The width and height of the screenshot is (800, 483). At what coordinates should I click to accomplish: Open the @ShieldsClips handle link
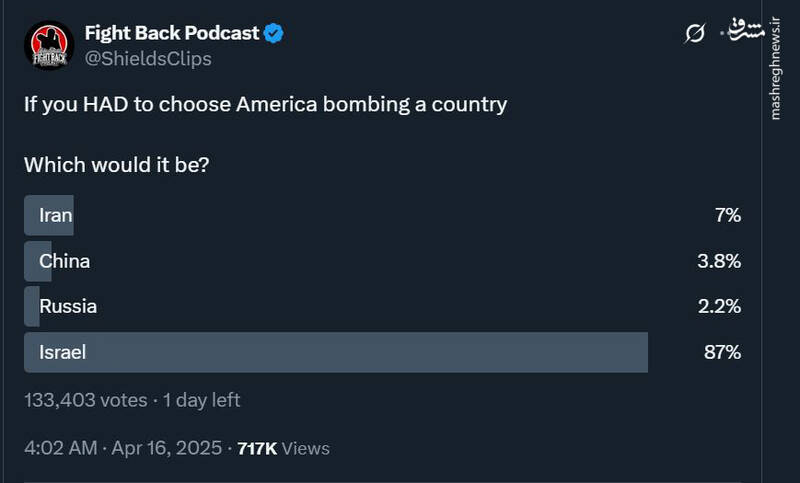148,58
